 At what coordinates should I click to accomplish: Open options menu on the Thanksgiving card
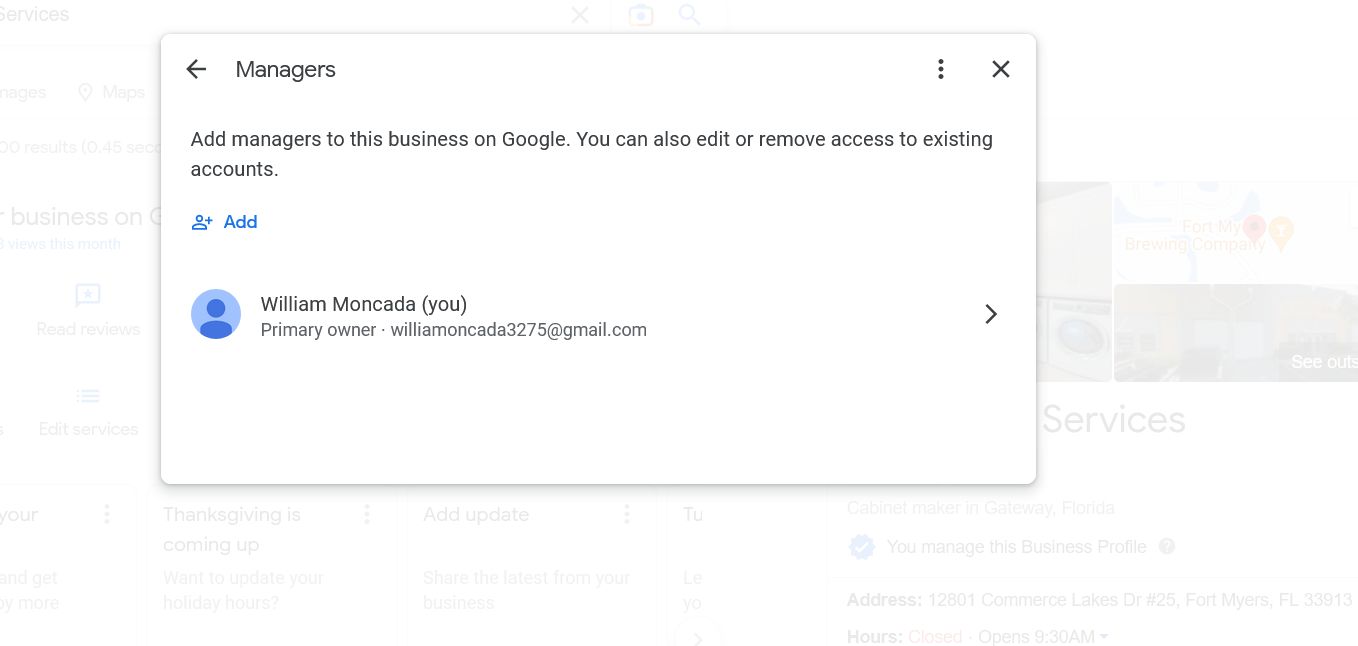click(x=367, y=514)
